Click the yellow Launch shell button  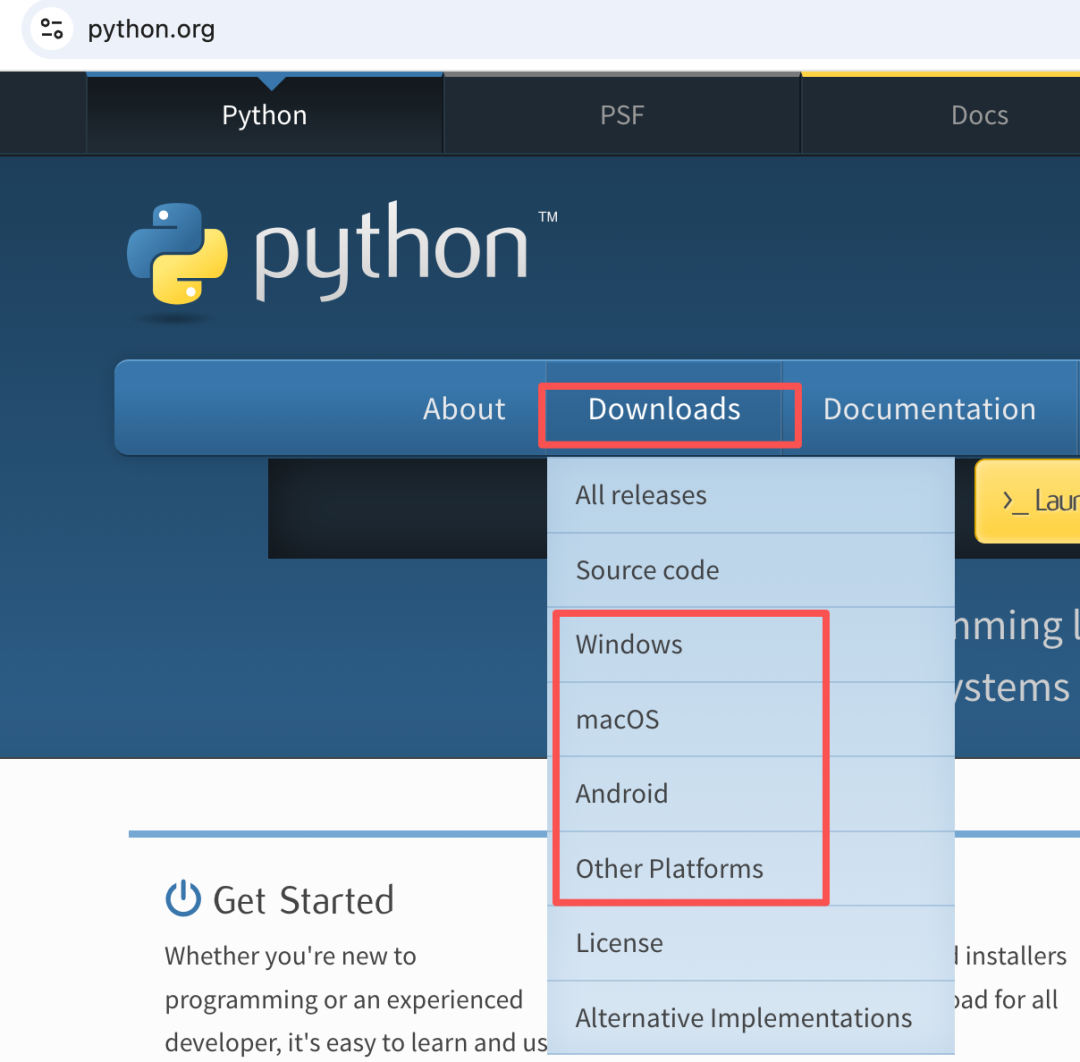click(x=1028, y=501)
